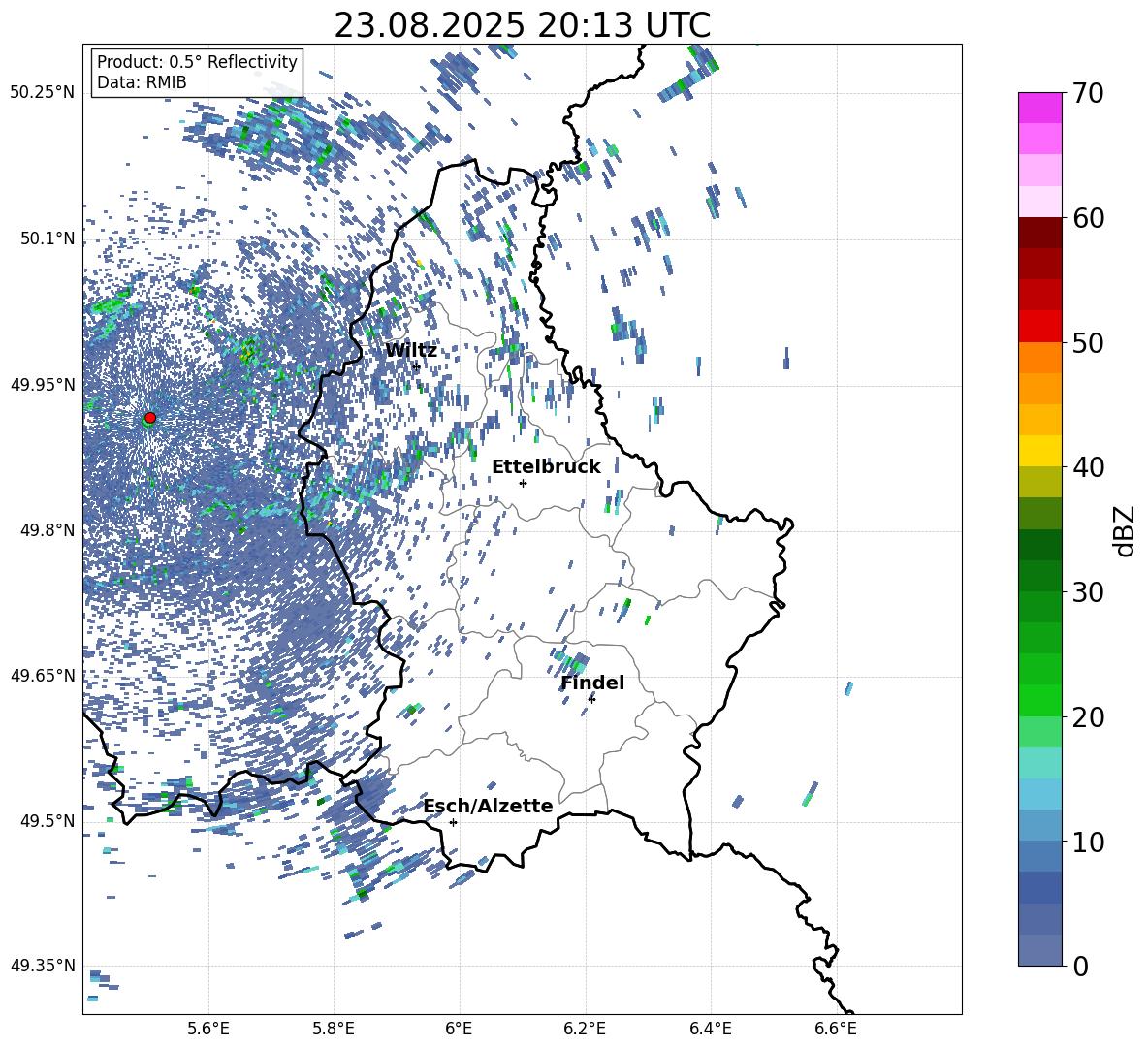
Task: Click the 6.6°E longitude label
Action: pyautogui.click(x=836, y=1030)
